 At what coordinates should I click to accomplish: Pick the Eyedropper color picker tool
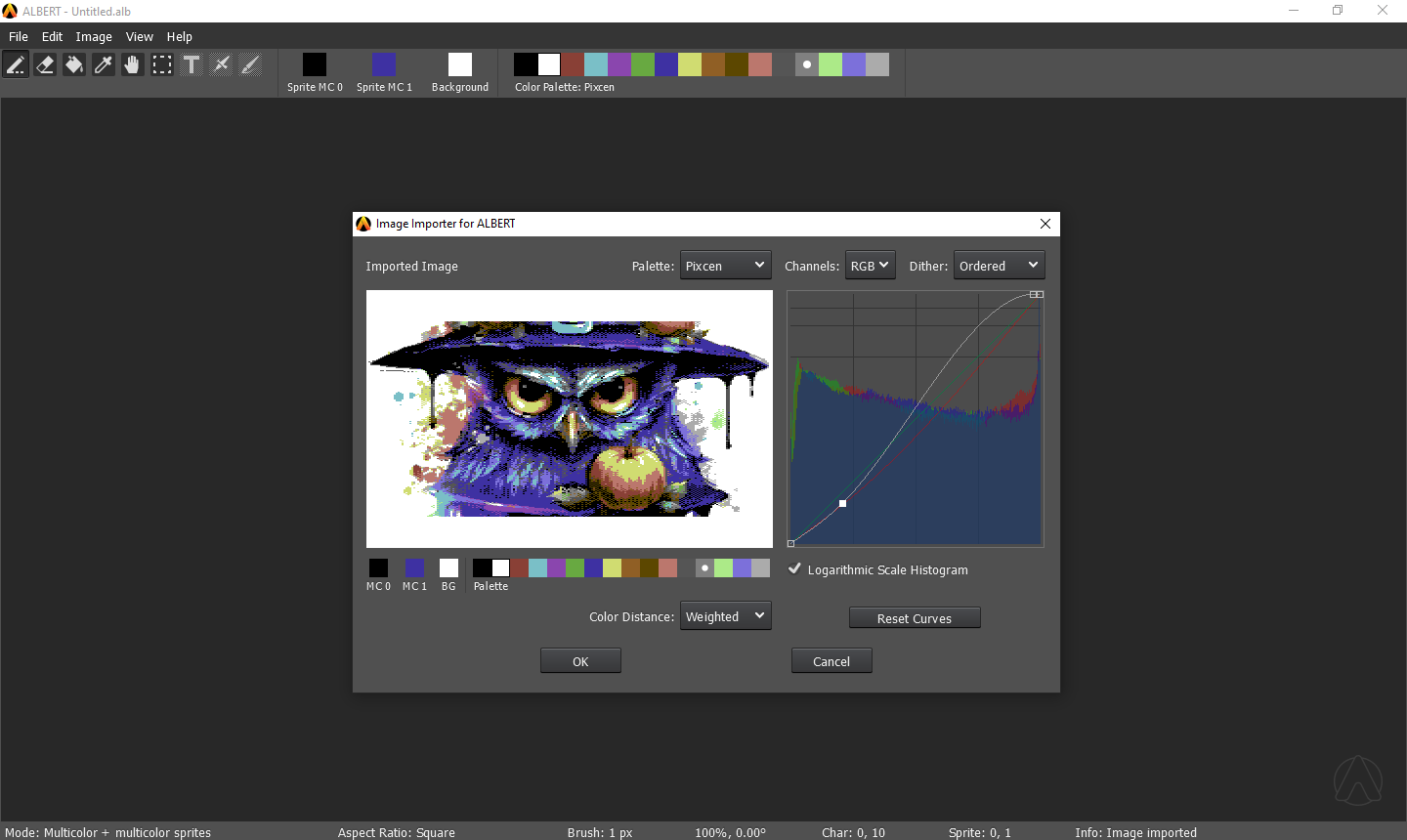click(x=104, y=64)
